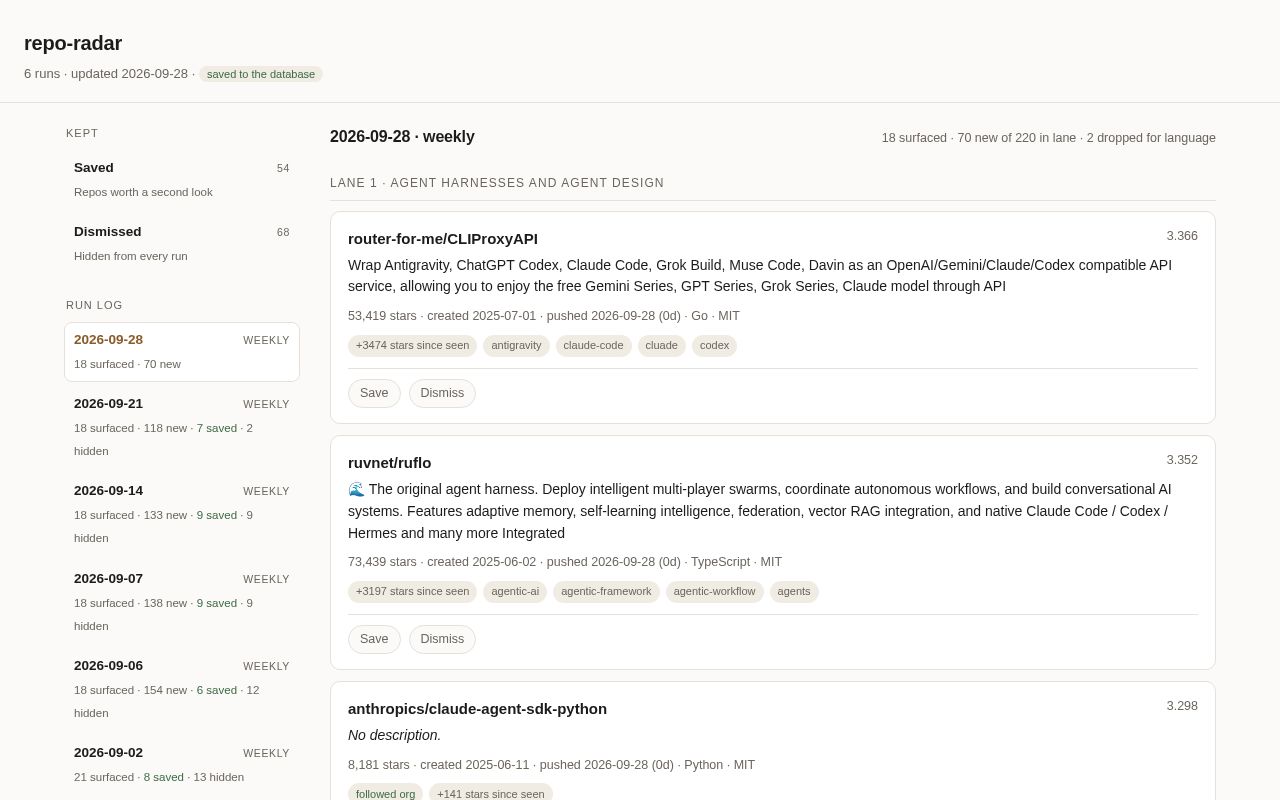
Task: Click the repo-radar page title
Action: pos(73,43)
